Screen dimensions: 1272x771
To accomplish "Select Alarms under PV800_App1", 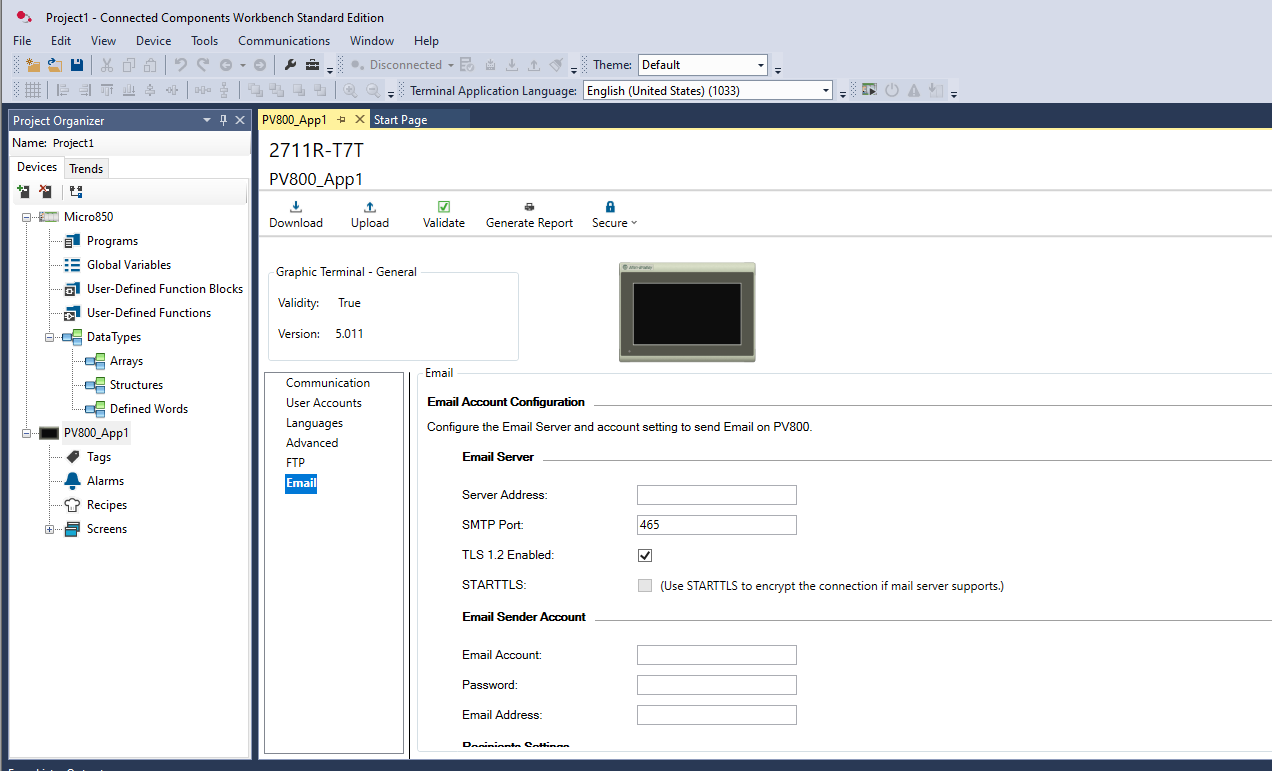I will 105,481.
